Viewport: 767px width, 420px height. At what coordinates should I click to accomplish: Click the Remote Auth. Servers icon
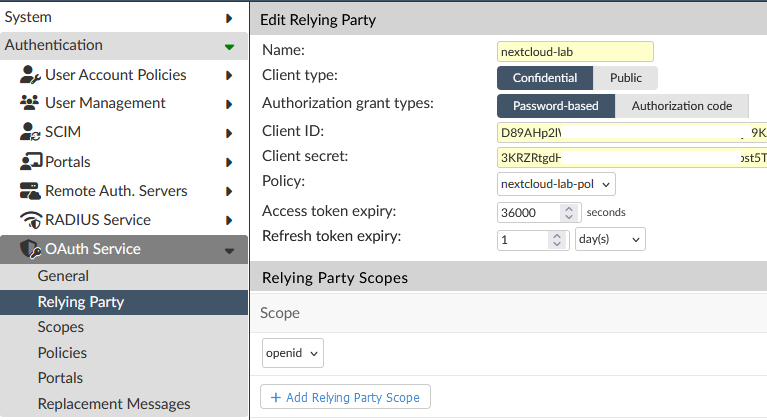pyautogui.click(x=29, y=191)
